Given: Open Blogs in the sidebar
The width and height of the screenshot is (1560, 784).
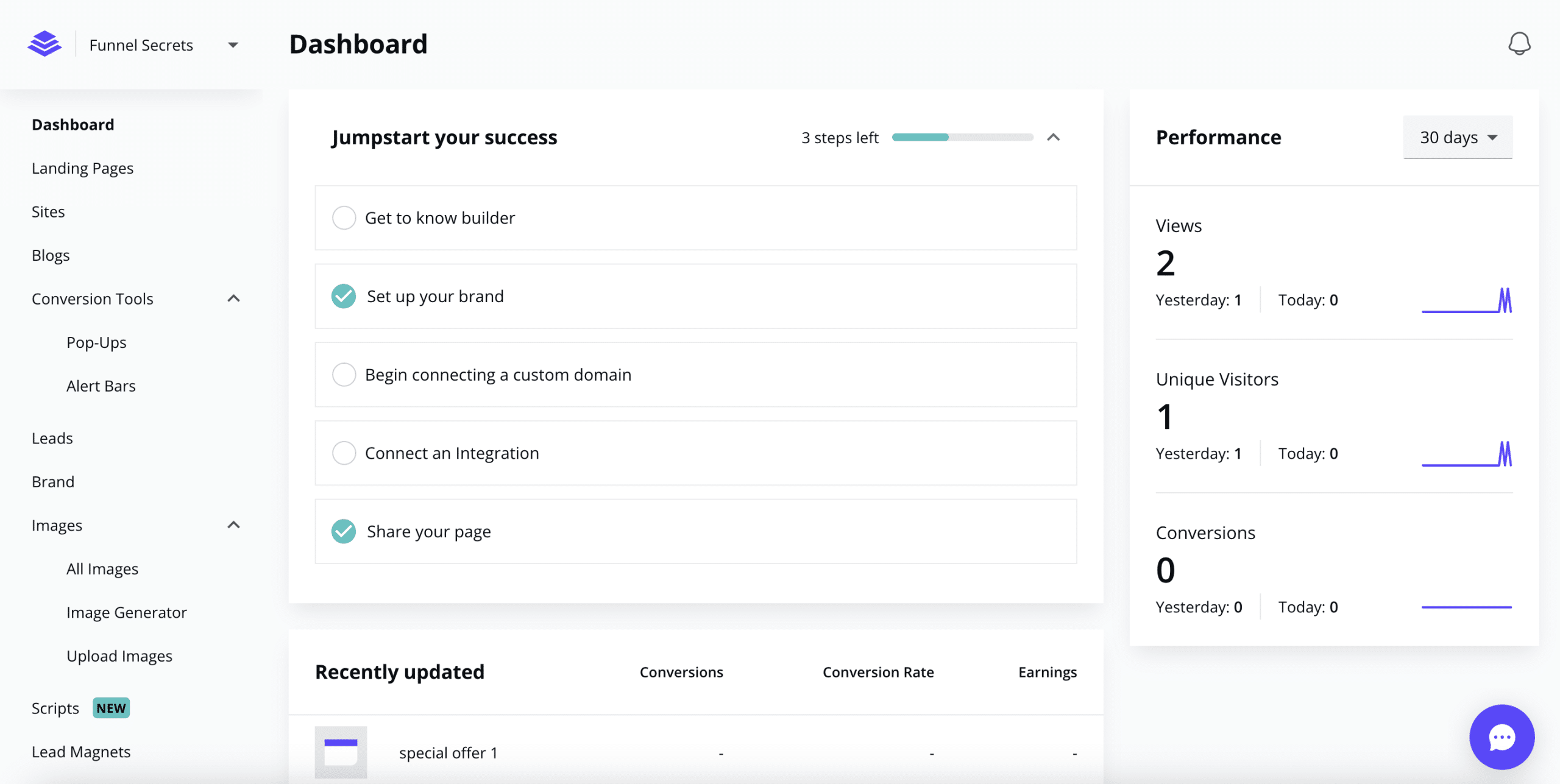Looking at the screenshot, I should 51,255.
